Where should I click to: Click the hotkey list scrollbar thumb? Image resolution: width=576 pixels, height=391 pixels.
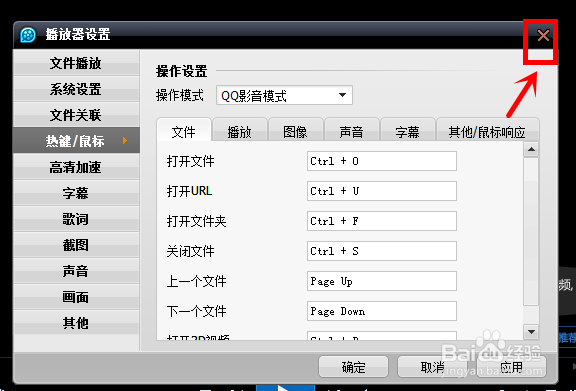[531, 231]
